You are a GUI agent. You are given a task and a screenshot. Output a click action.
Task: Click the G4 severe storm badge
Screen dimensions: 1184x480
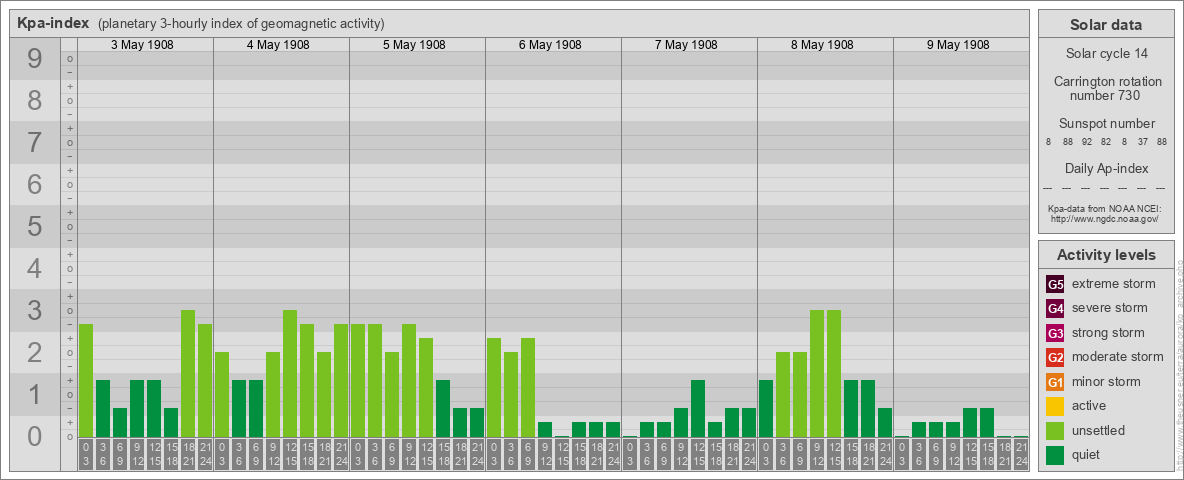pos(1055,309)
